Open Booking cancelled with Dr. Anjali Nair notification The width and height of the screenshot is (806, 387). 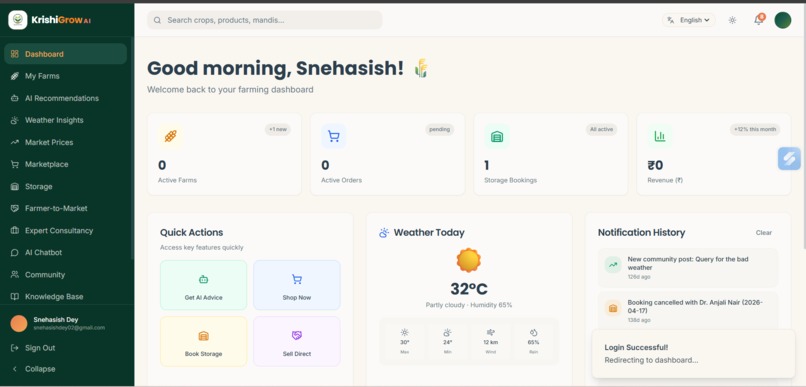coord(688,311)
